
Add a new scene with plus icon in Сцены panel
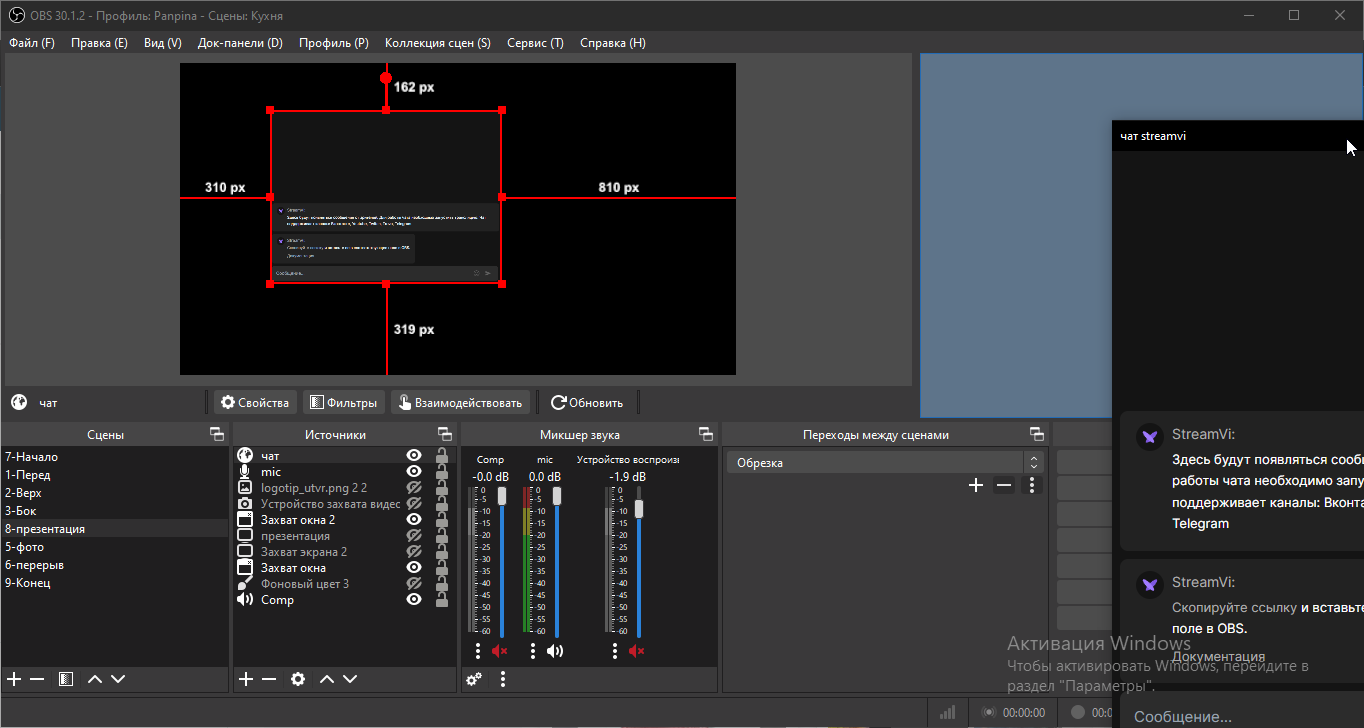point(14,679)
